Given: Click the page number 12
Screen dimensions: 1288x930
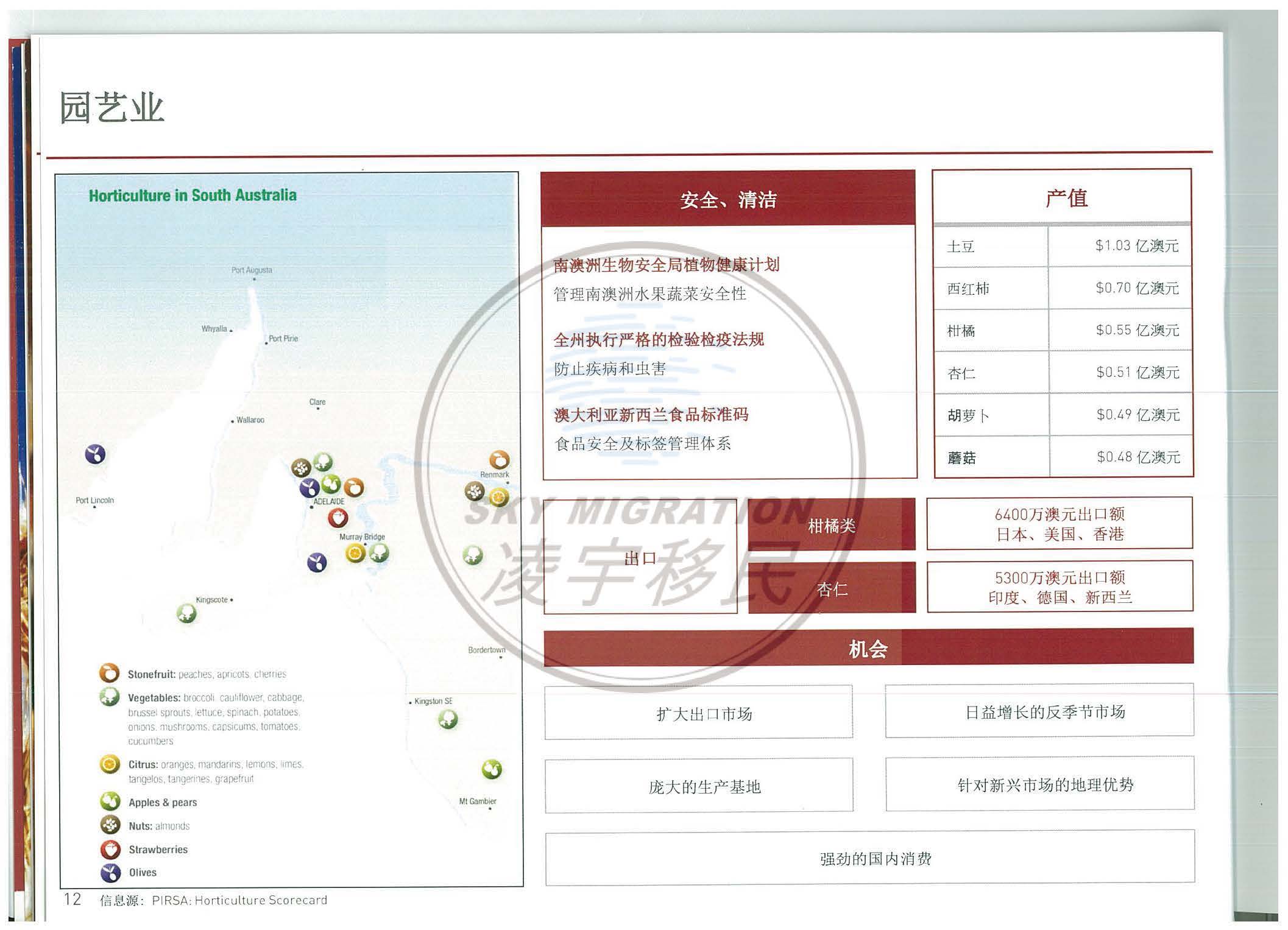Looking at the screenshot, I should (x=73, y=899).
